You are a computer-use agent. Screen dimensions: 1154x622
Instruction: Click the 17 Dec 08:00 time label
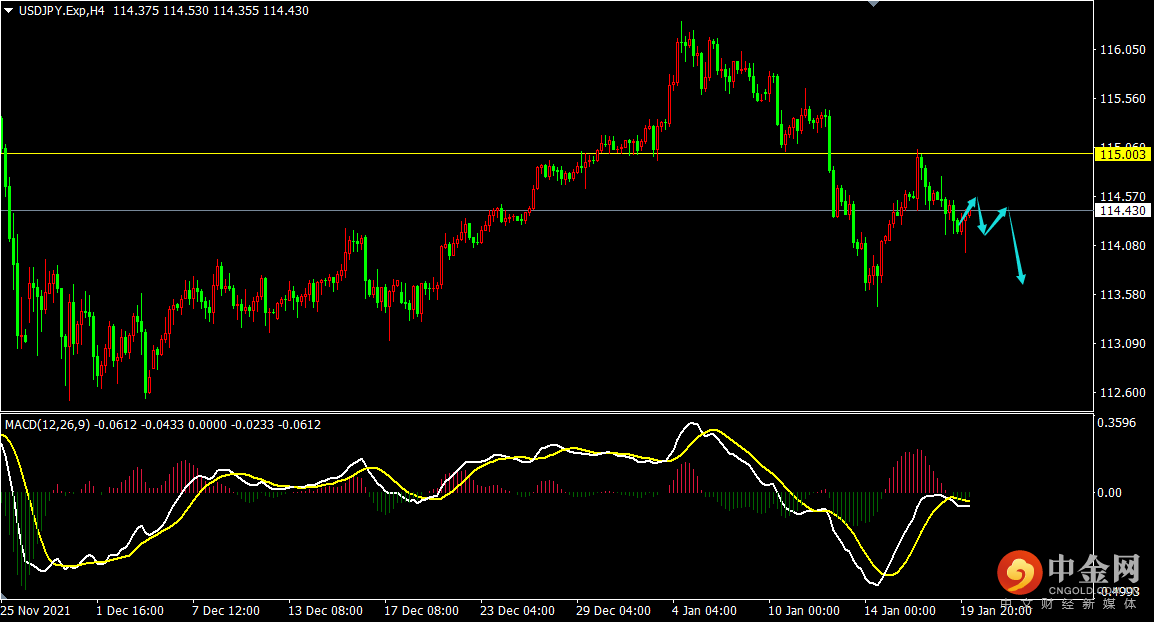421,610
